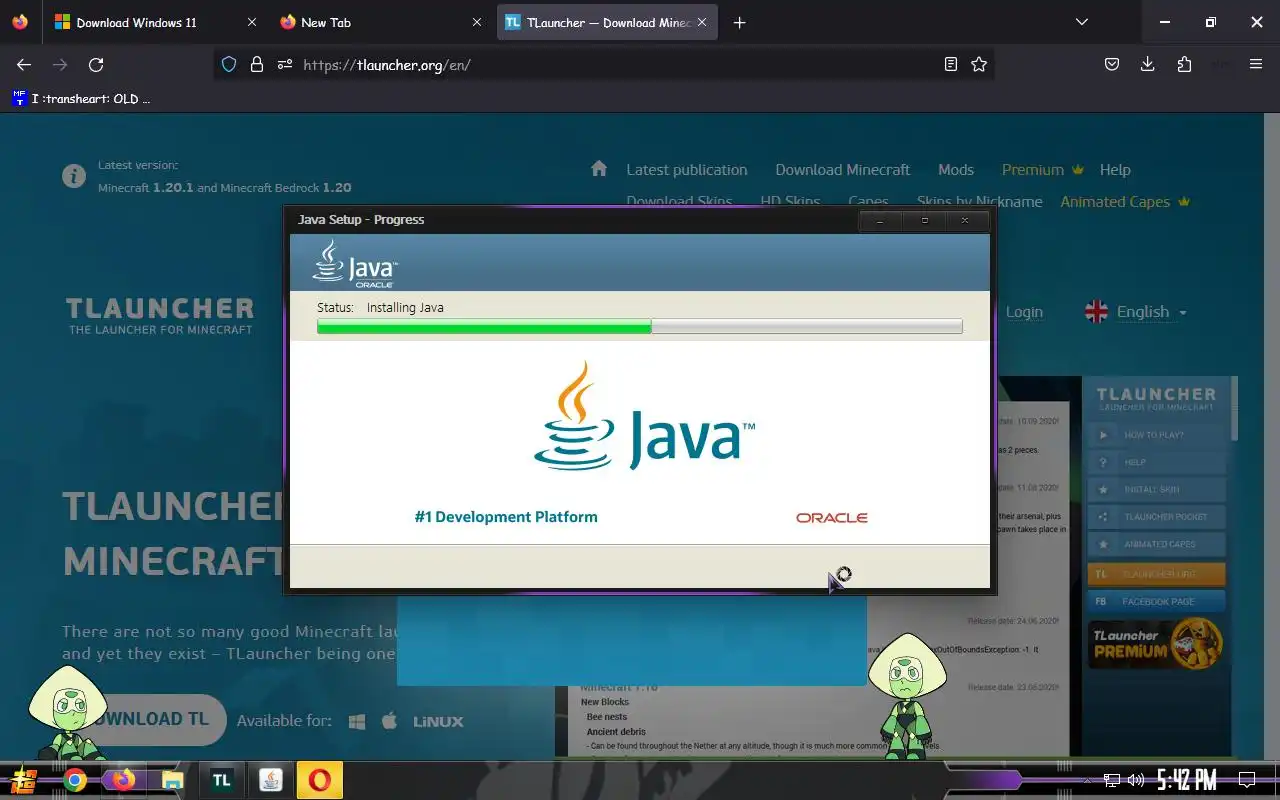
Task: Select the Windows platform icon
Action: (357, 721)
